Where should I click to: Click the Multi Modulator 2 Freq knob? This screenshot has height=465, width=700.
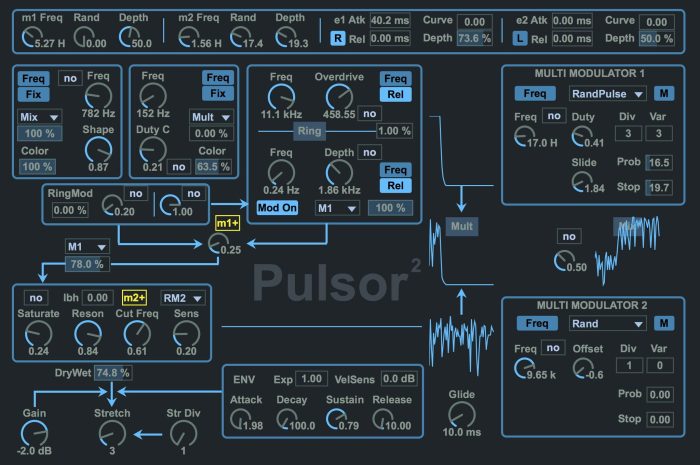tap(524, 369)
